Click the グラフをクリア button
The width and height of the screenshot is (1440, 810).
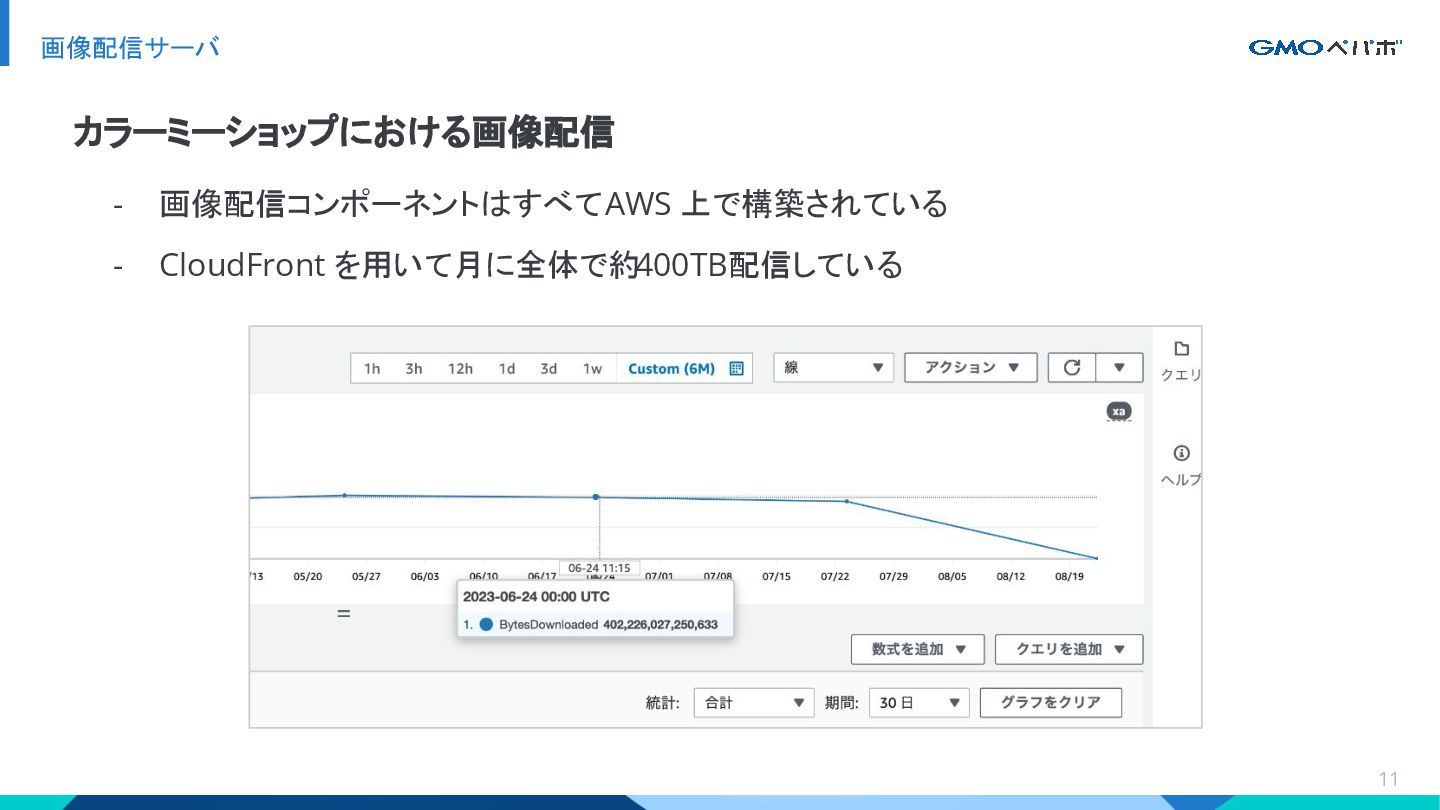coord(1051,702)
